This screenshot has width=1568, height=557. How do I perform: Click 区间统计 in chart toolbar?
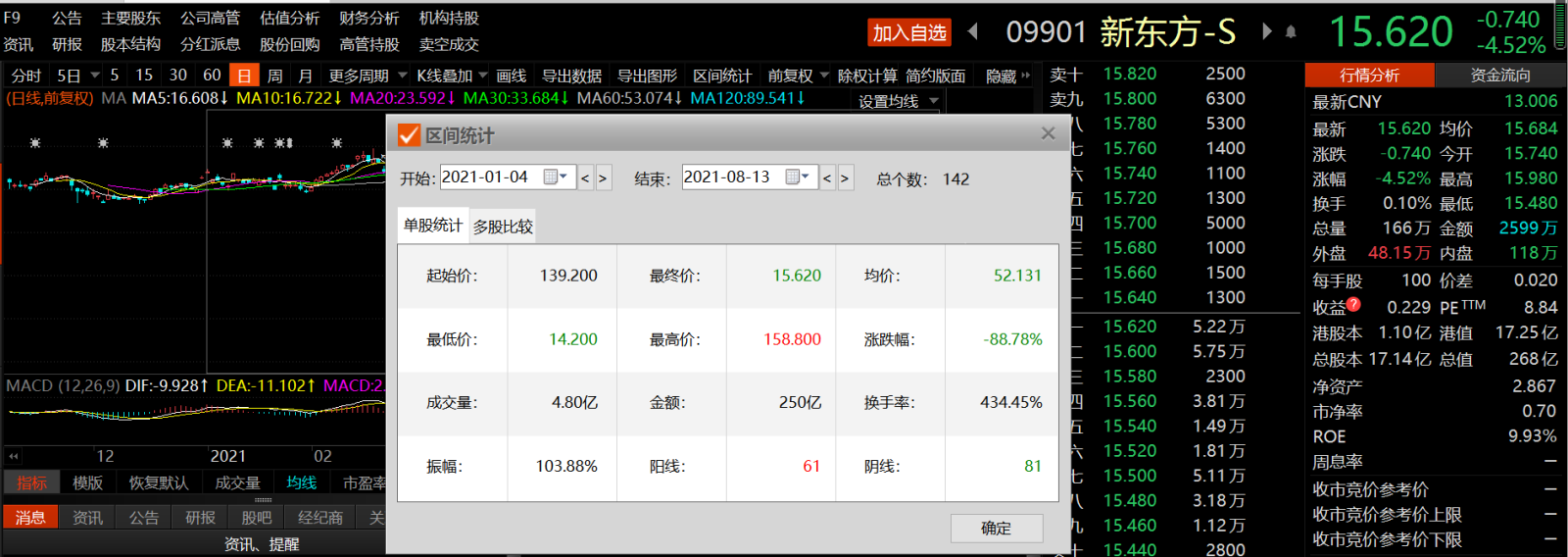click(x=722, y=76)
